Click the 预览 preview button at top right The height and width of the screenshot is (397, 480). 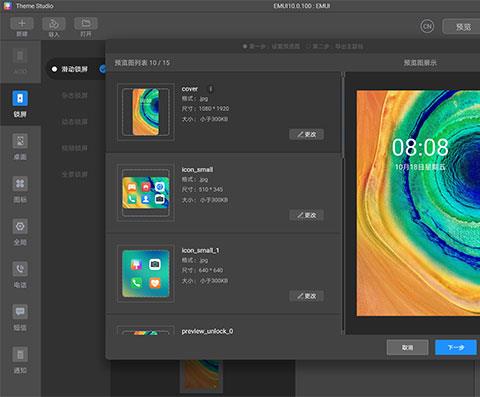pyautogui.click(x=462, y=27)
